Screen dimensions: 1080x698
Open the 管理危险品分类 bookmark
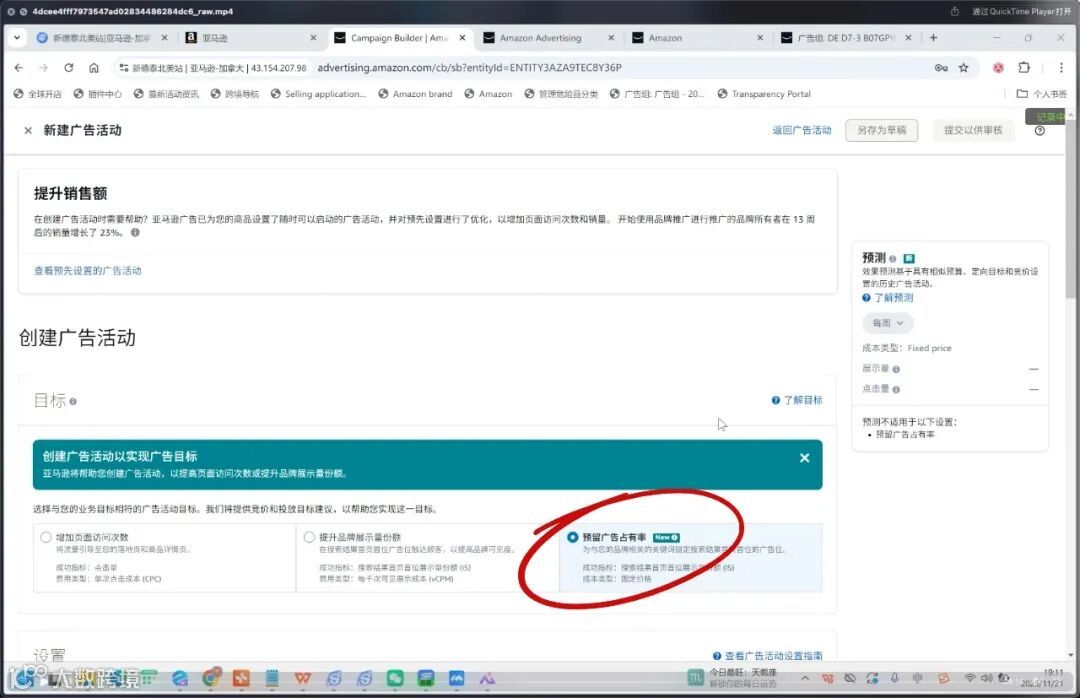click(561, 94)
